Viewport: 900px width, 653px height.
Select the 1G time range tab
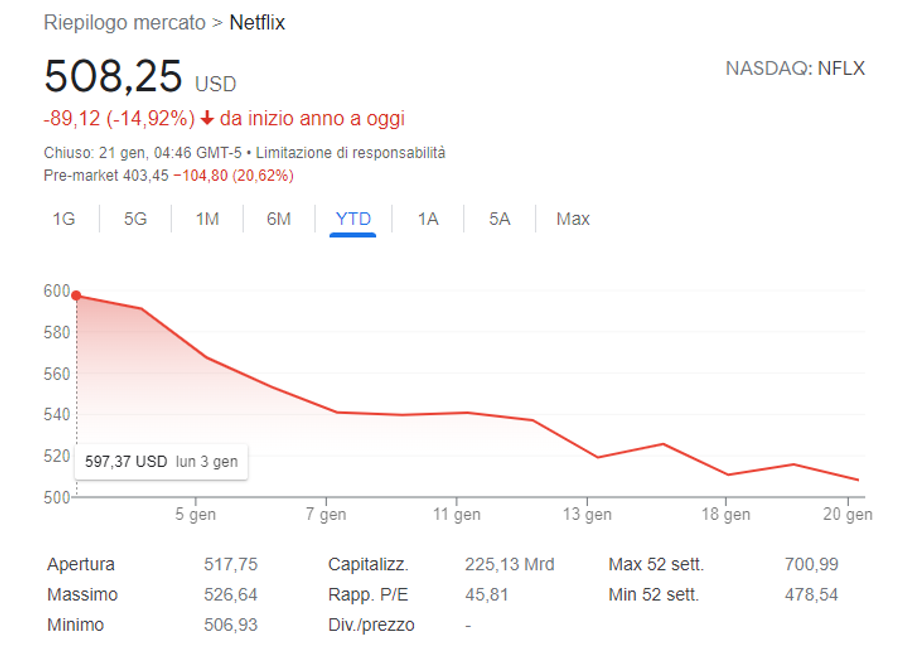(64, 219)
